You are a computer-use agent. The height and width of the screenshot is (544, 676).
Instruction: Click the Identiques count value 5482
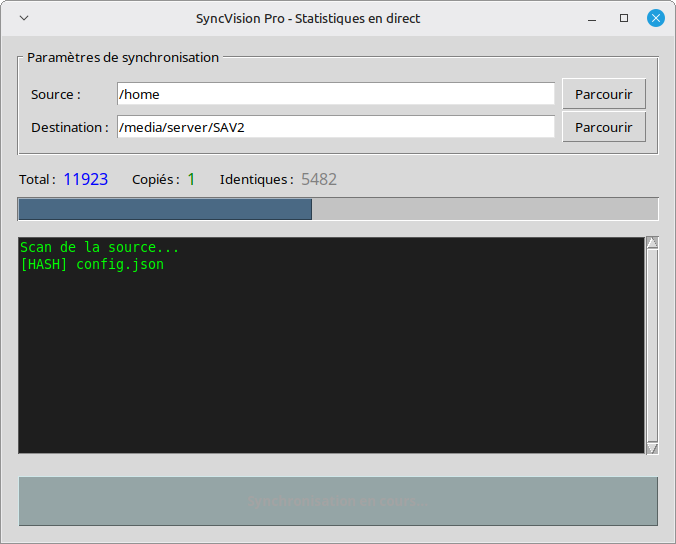pos(319,180)
